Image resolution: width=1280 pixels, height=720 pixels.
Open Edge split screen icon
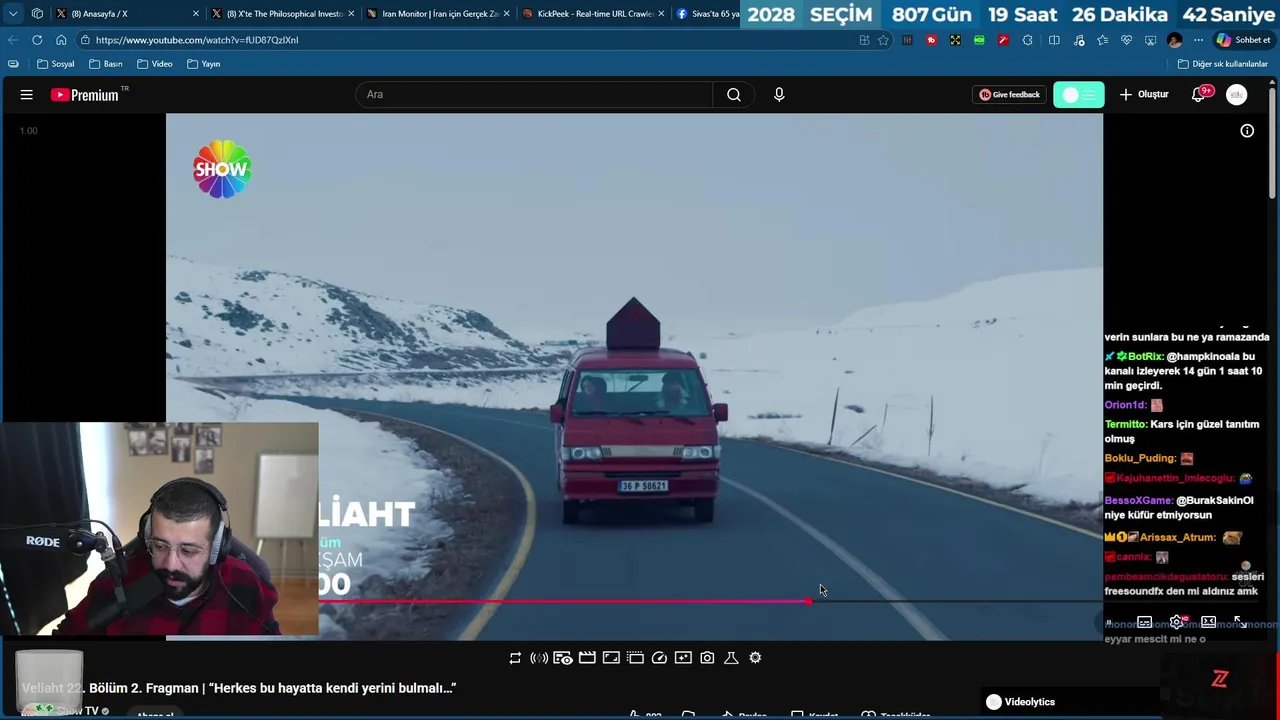[1054, 40]
